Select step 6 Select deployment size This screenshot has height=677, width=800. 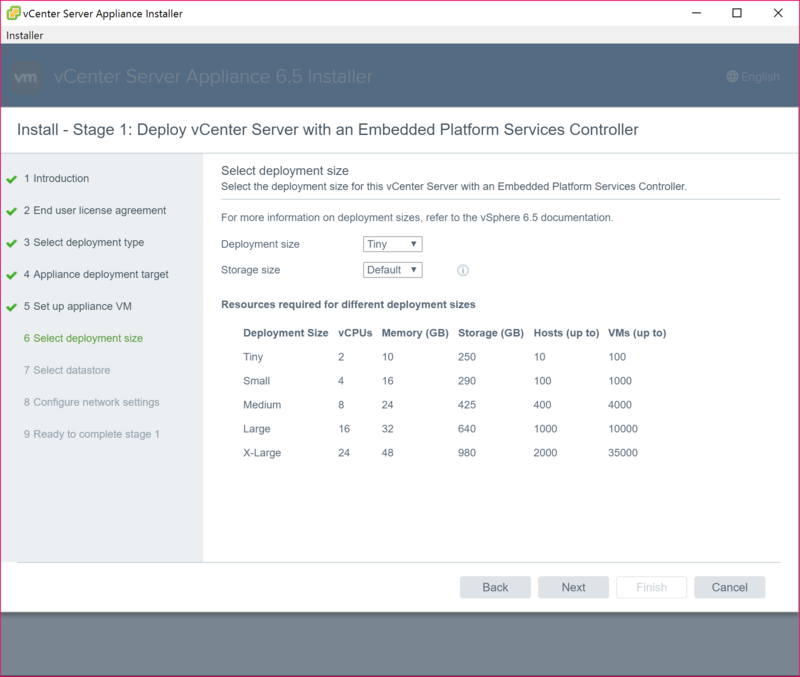(x=83, y=338)
